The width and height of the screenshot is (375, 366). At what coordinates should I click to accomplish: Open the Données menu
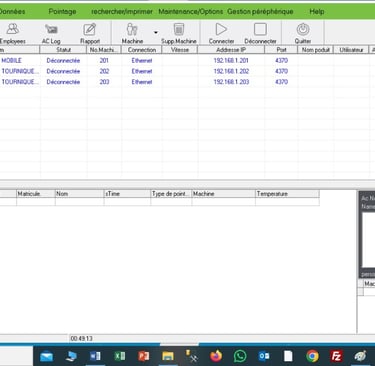(12, 12)
